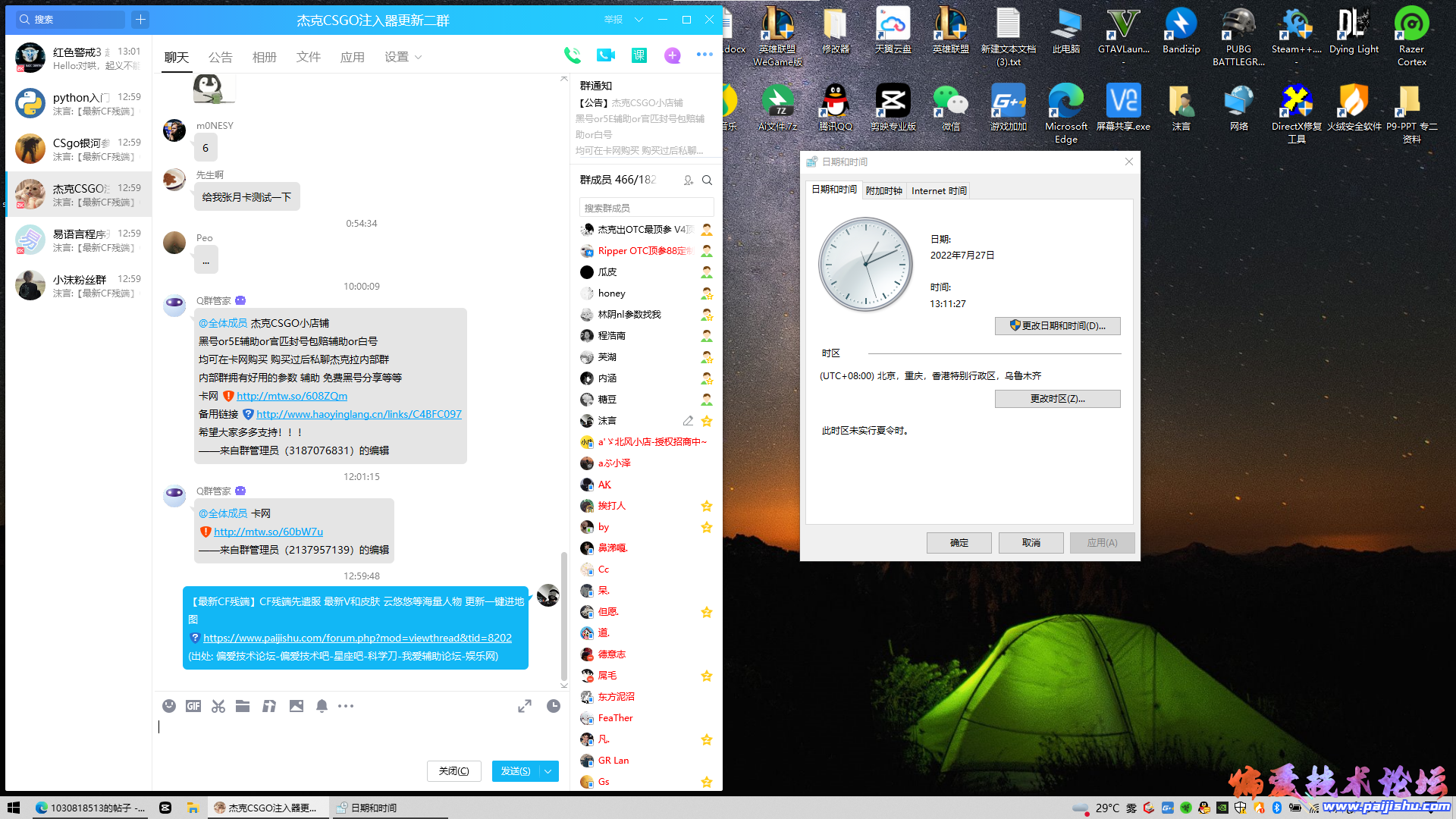Image resolution: width=1456 pixels, height=819 pixels.
Task: Click the send file folder icon
Action: (x=243, y=706)
